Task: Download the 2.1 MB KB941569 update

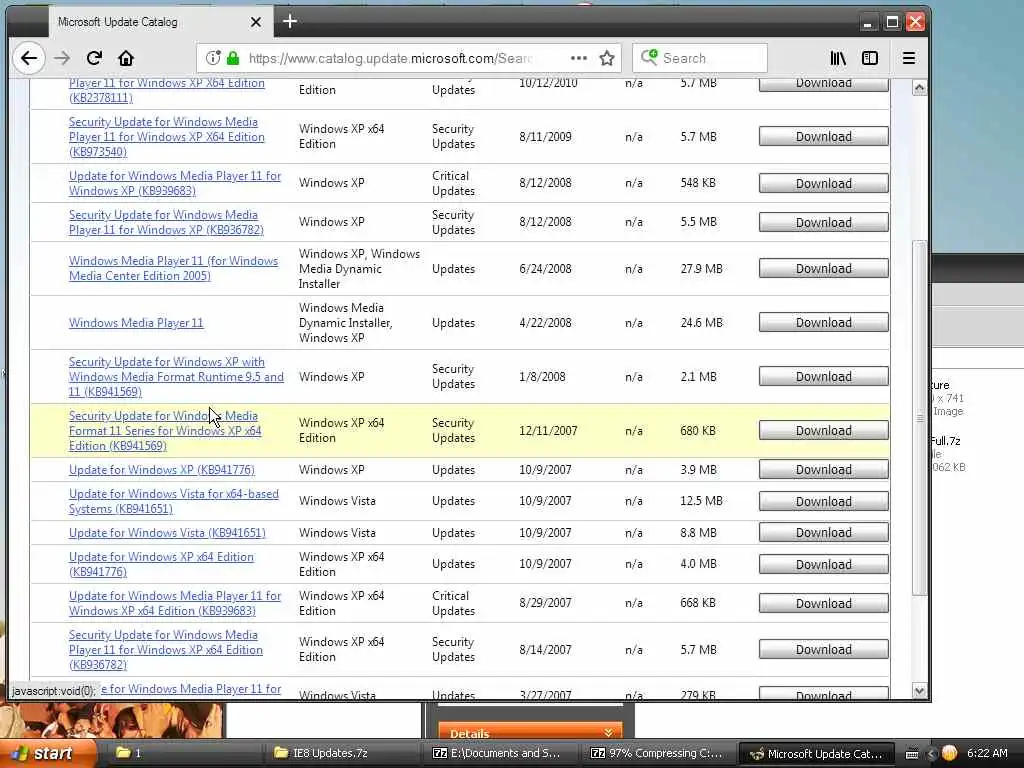Action: [823, 377]
